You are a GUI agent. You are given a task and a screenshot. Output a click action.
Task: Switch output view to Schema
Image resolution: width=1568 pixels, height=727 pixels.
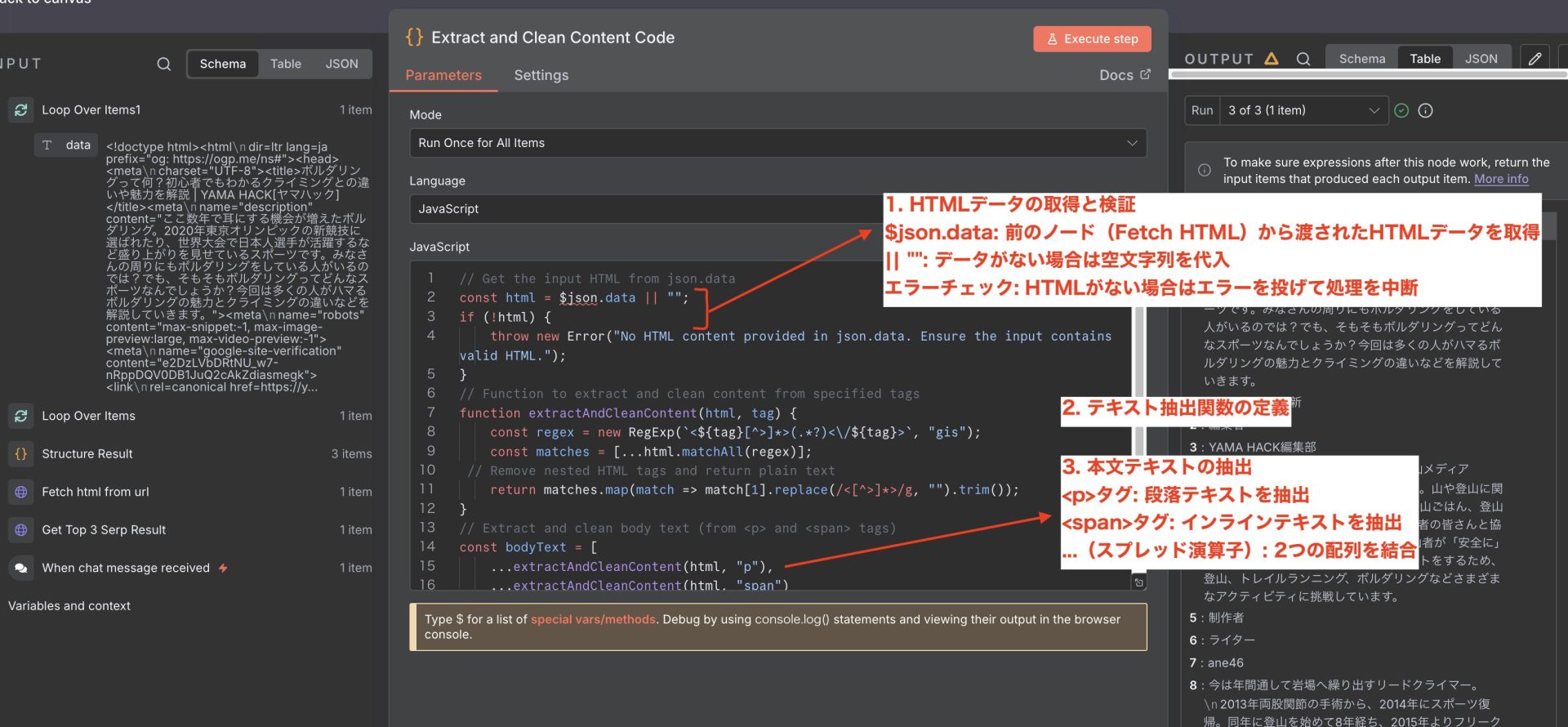pos(1361,59)
